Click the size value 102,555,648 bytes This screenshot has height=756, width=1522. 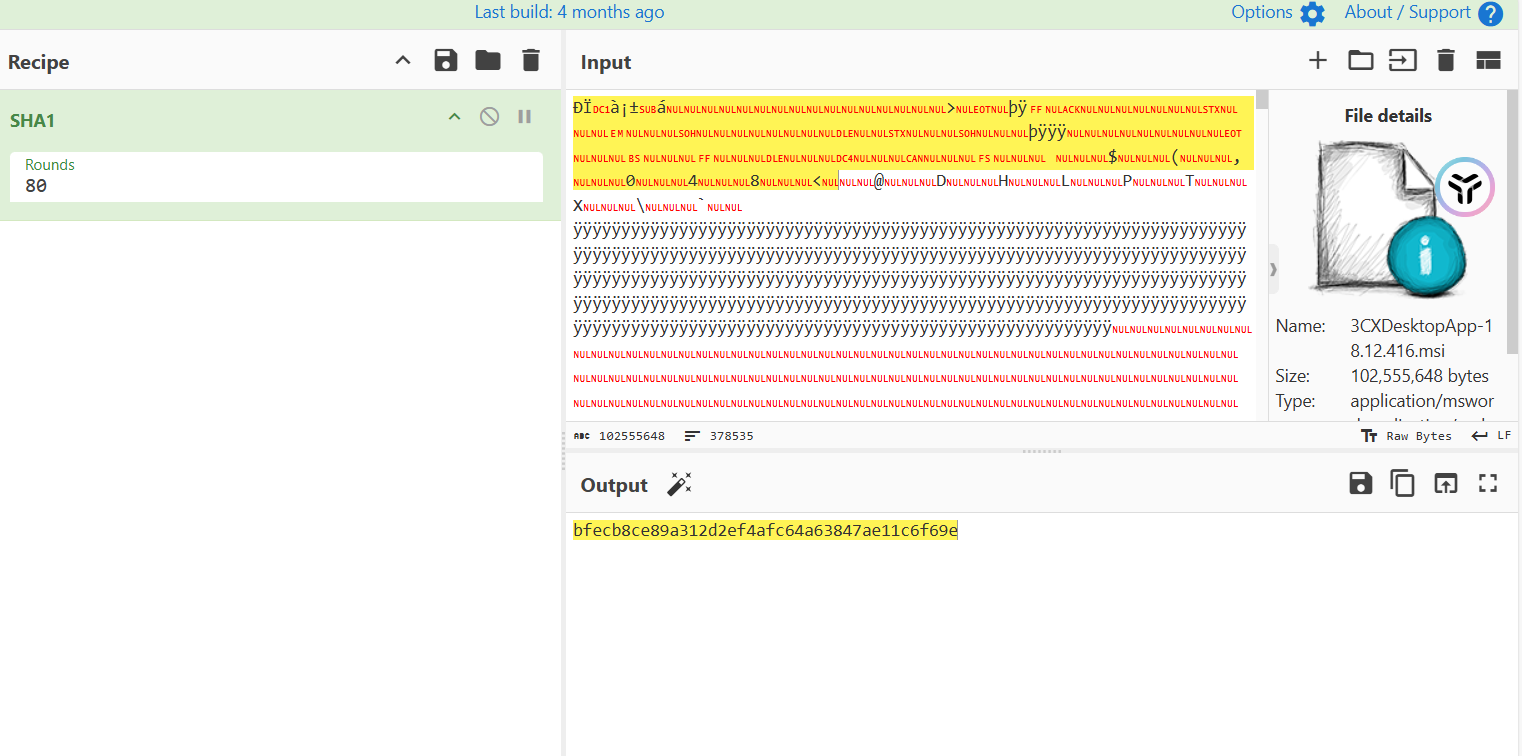[1419, 376]
